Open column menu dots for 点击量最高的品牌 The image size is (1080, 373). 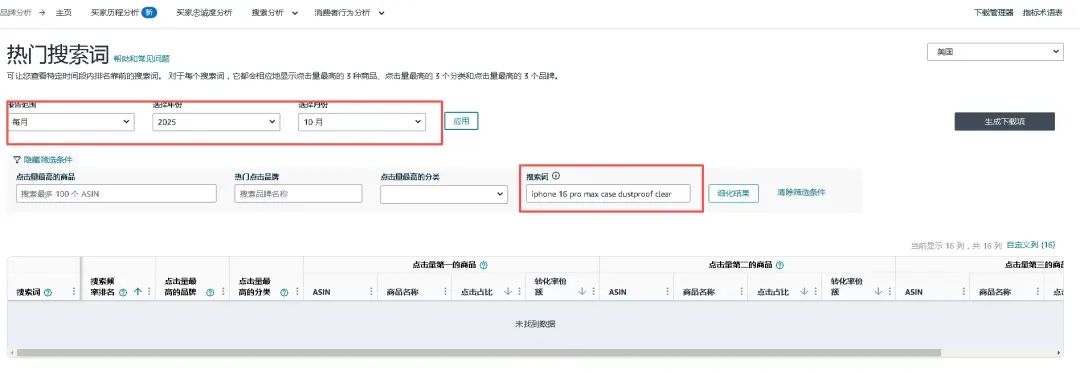point(222,292)
